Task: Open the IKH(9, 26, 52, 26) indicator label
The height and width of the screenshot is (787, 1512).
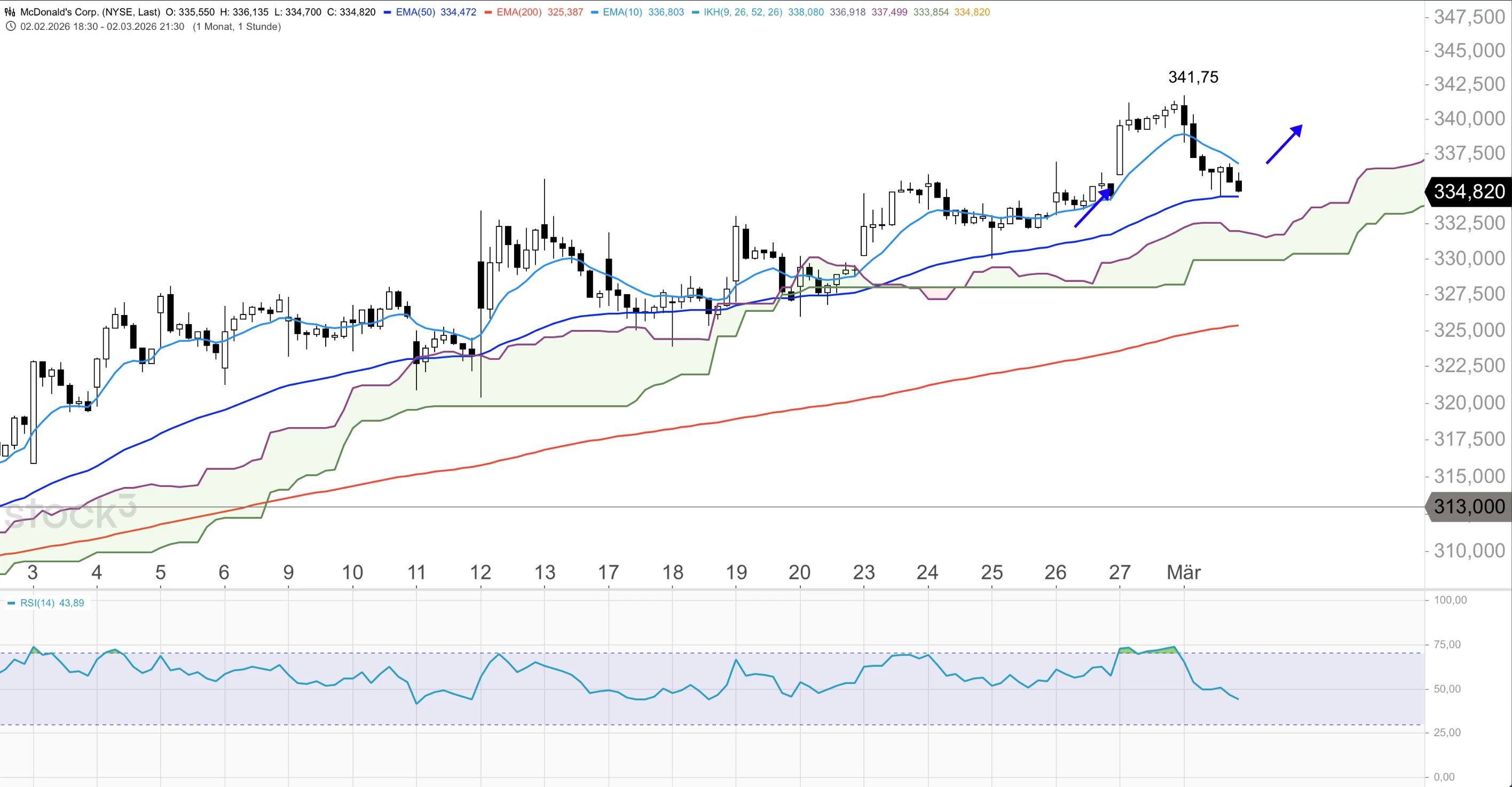Action: (743, 12)
